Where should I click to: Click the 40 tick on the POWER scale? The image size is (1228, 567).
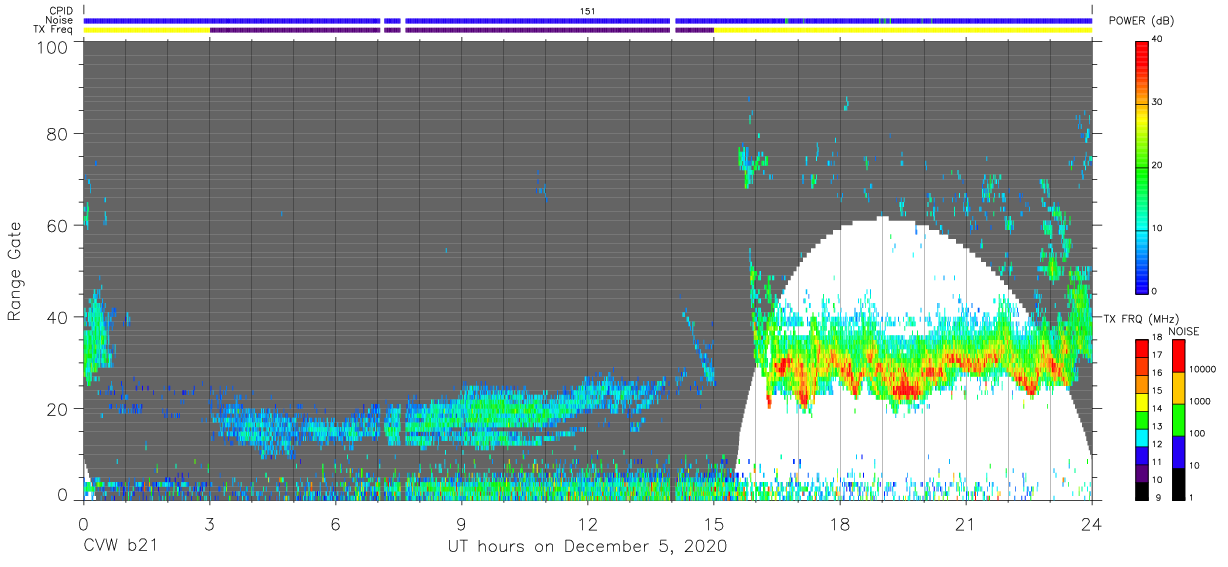coord(1158,40)
